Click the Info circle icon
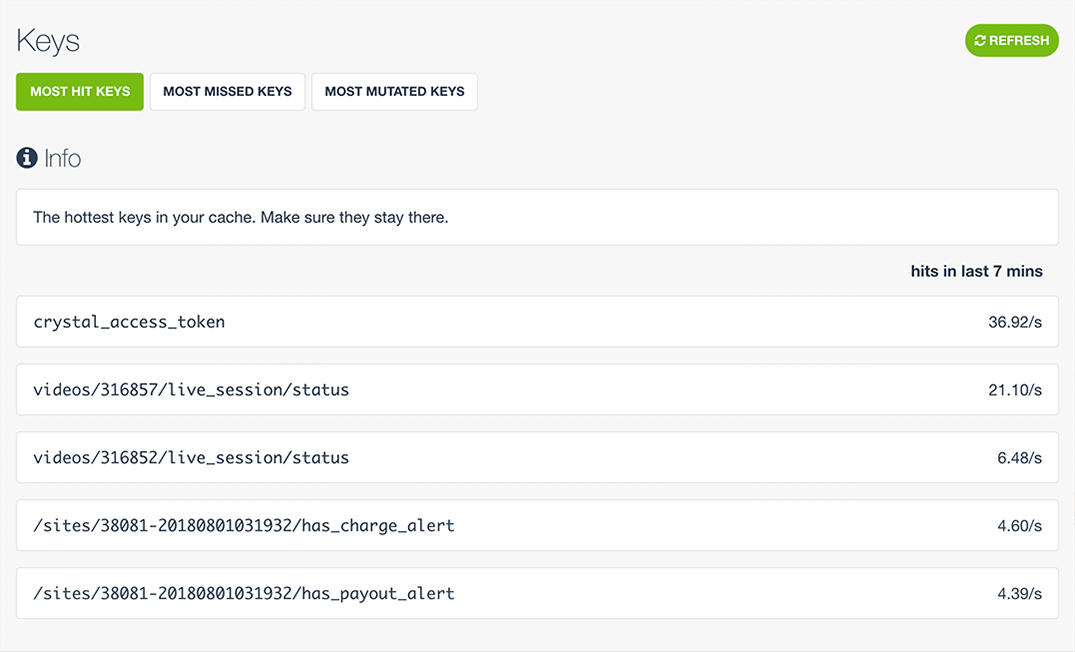 [x=26, y=157]
